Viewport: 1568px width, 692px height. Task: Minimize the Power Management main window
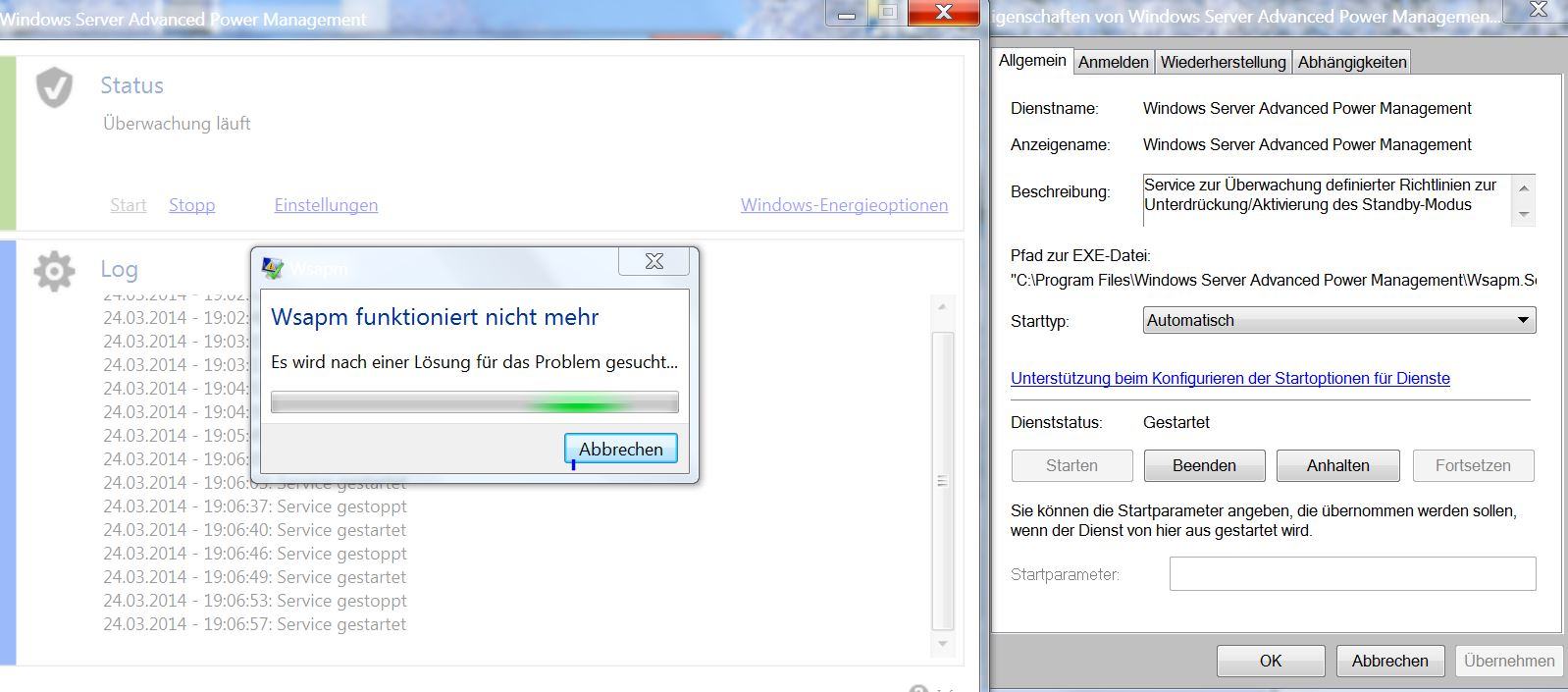click(847, 13)
